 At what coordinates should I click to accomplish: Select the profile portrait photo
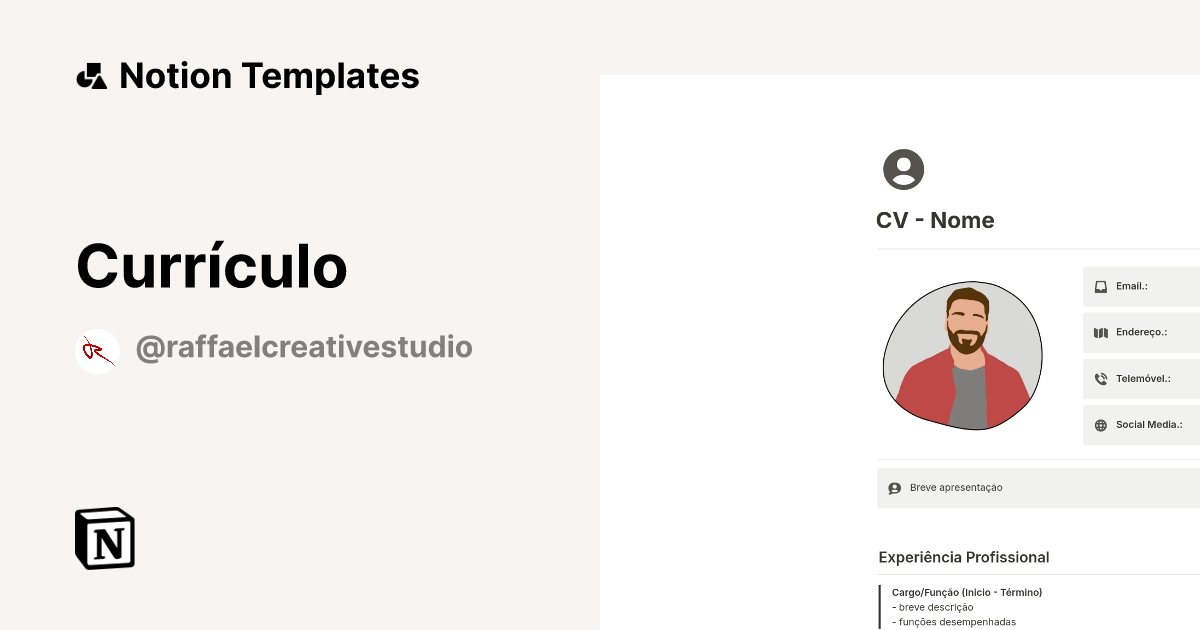(x=962, y=356)
